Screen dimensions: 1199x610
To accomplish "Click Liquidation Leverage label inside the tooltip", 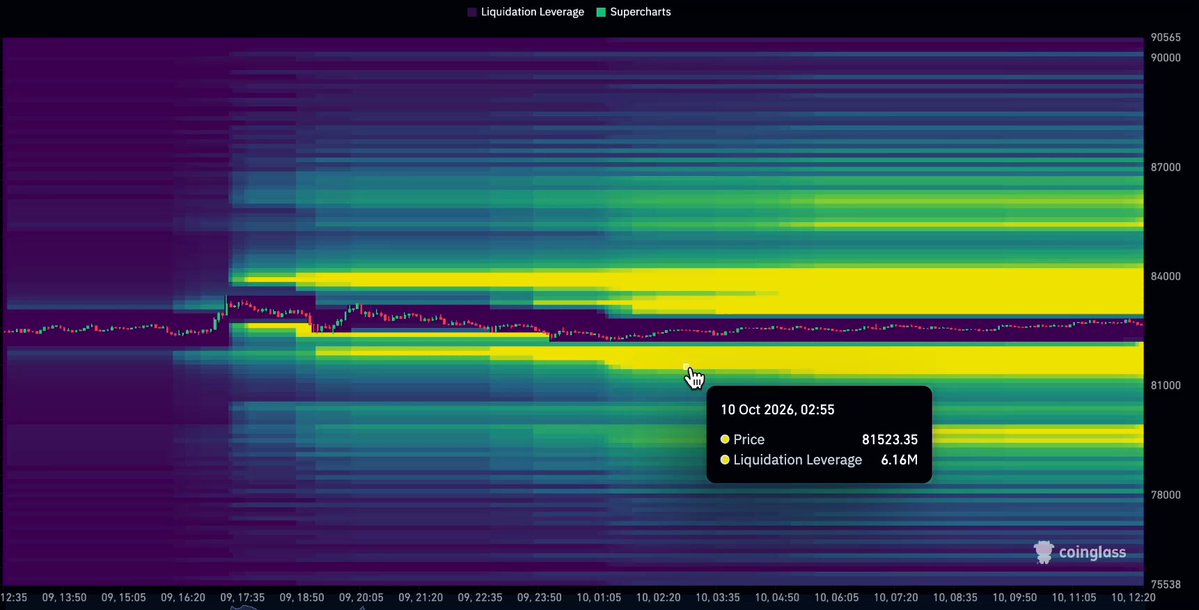I will [798, 460].
